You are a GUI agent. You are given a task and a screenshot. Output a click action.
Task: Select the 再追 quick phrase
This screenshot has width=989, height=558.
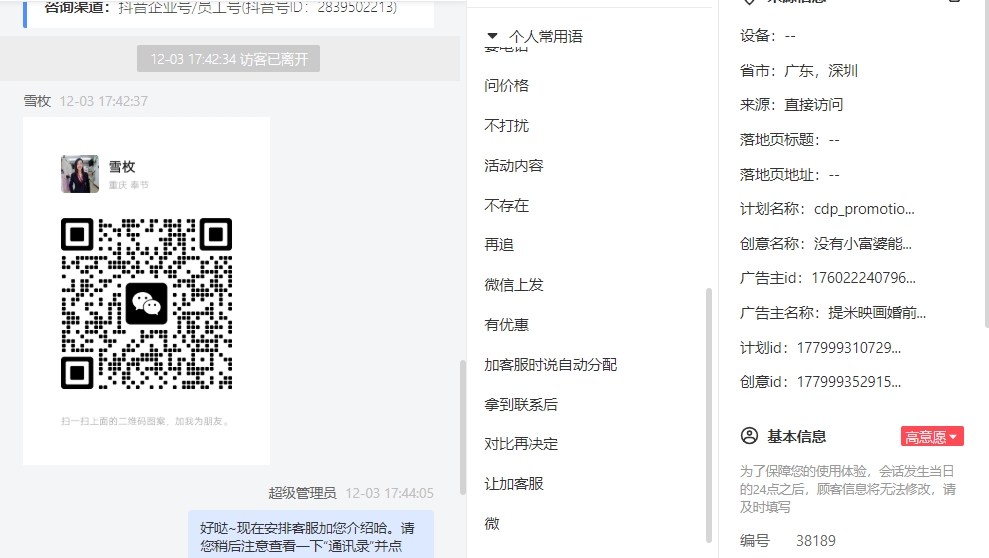pos(499,245)
